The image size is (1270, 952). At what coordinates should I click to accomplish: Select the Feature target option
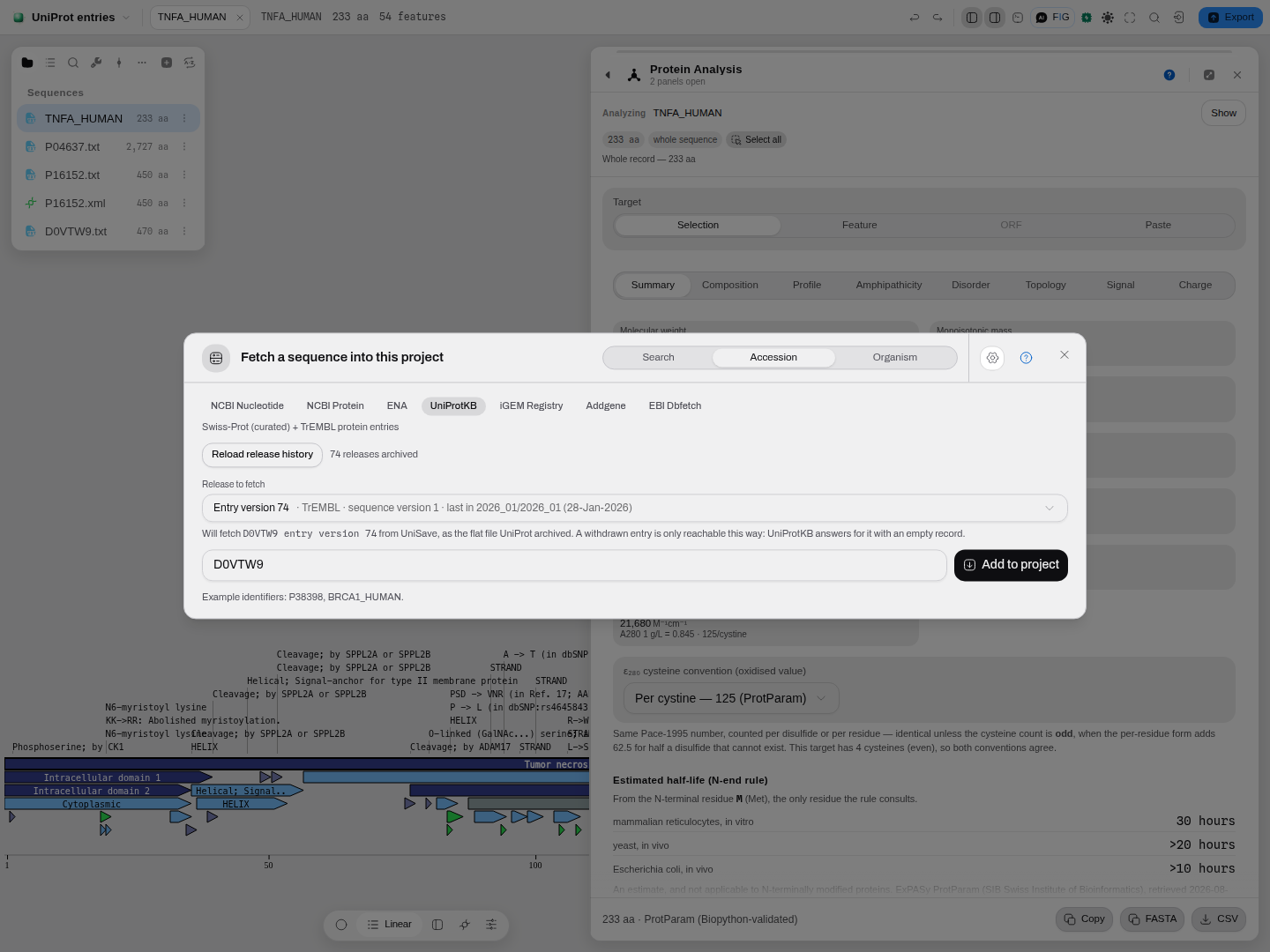860,225
